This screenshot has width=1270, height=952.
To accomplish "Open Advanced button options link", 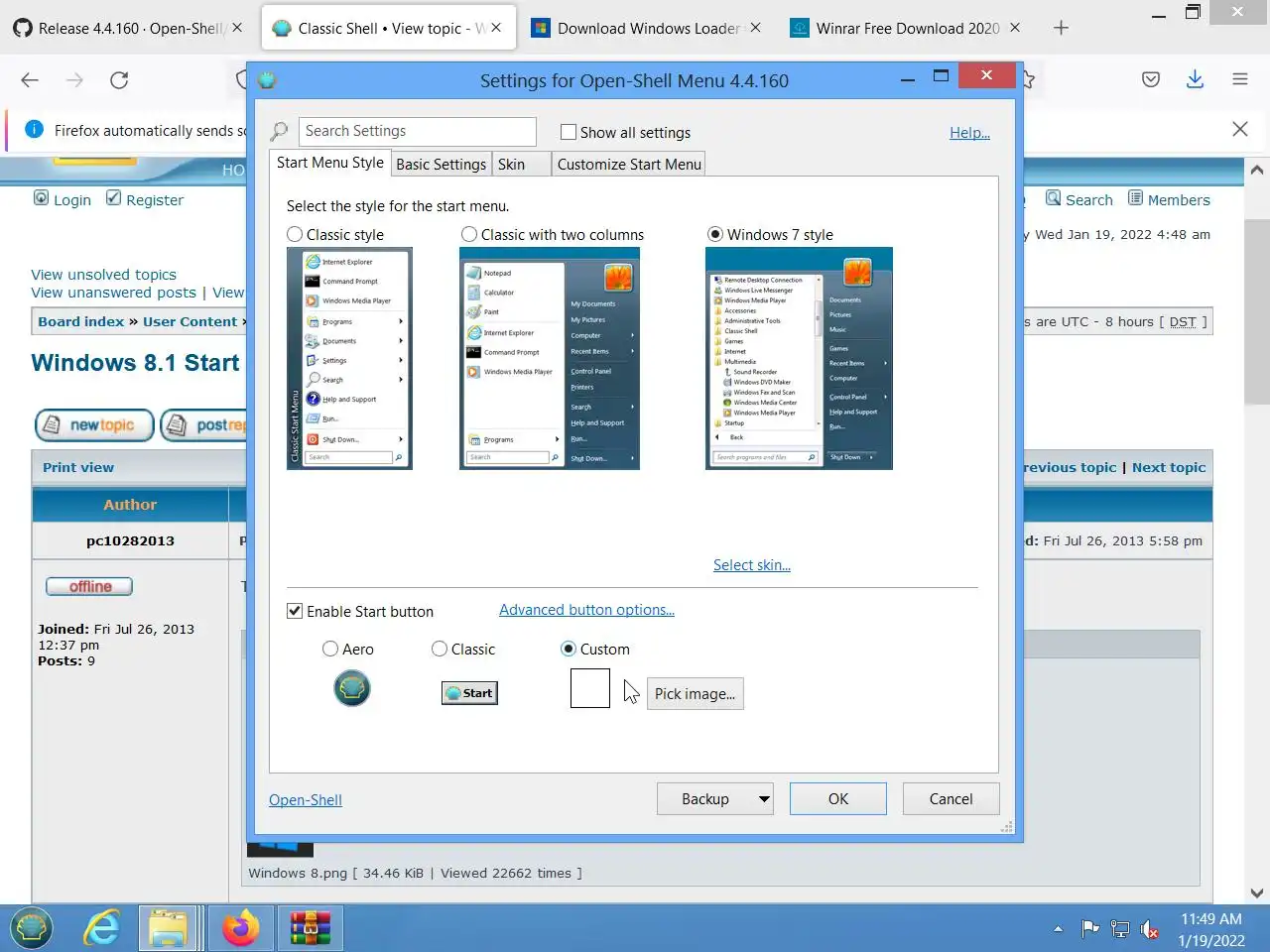I will [586, 610].
